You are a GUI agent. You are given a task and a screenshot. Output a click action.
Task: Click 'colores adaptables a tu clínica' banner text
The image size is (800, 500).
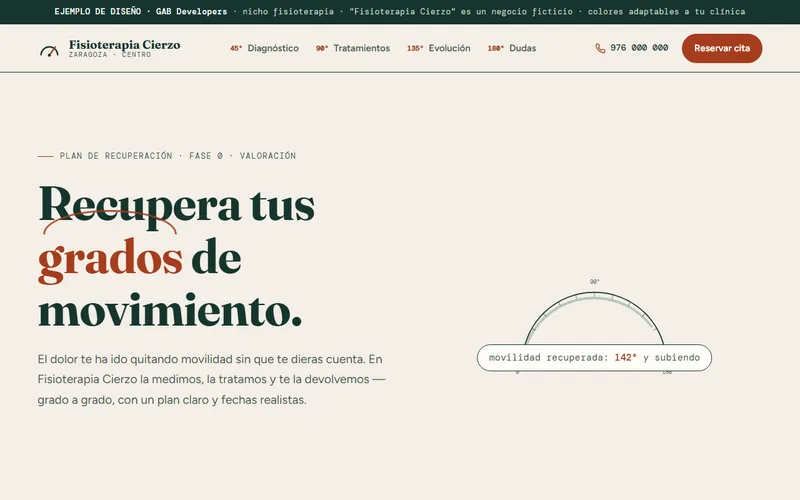click(666, 11)
